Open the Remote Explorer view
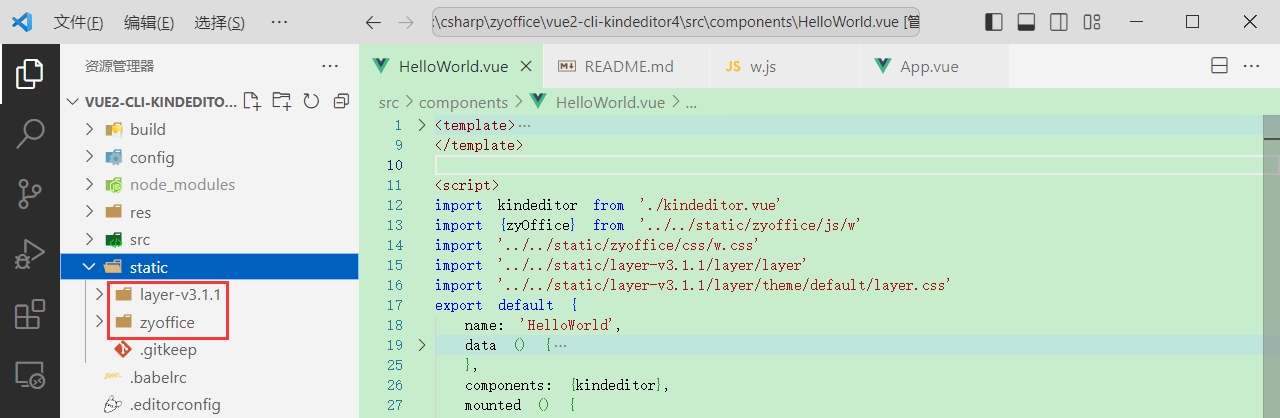This screenshot has height=418, width=1280. tap(30, 376)
